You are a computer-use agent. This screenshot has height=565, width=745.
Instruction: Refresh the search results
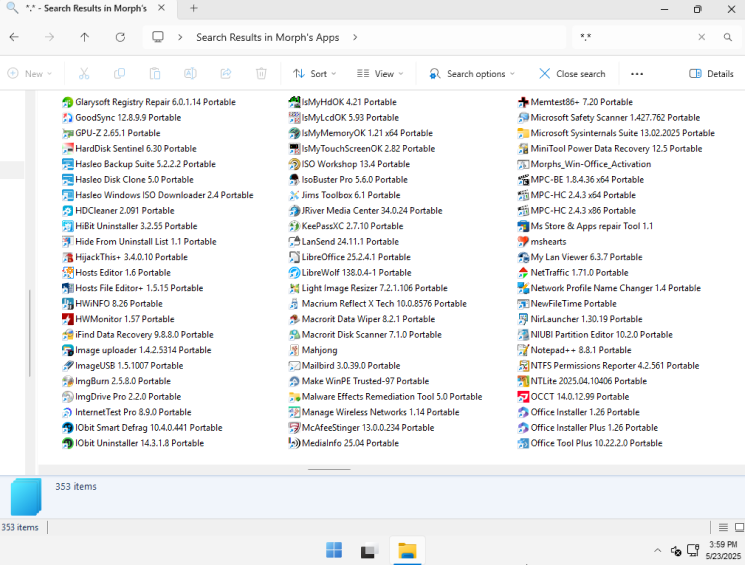point(120,37)
